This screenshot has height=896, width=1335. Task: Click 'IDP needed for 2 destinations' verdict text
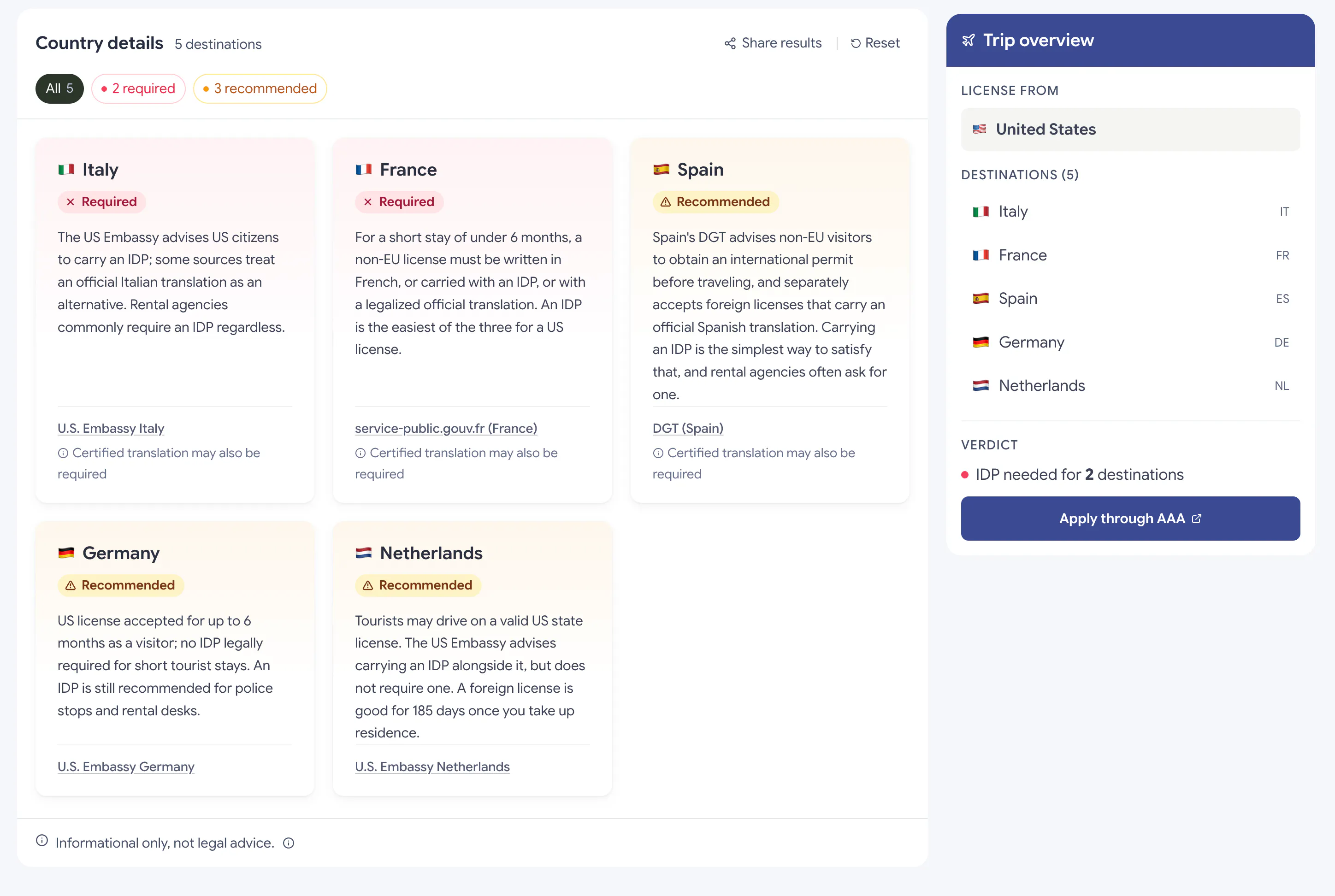click(1080, 475)
